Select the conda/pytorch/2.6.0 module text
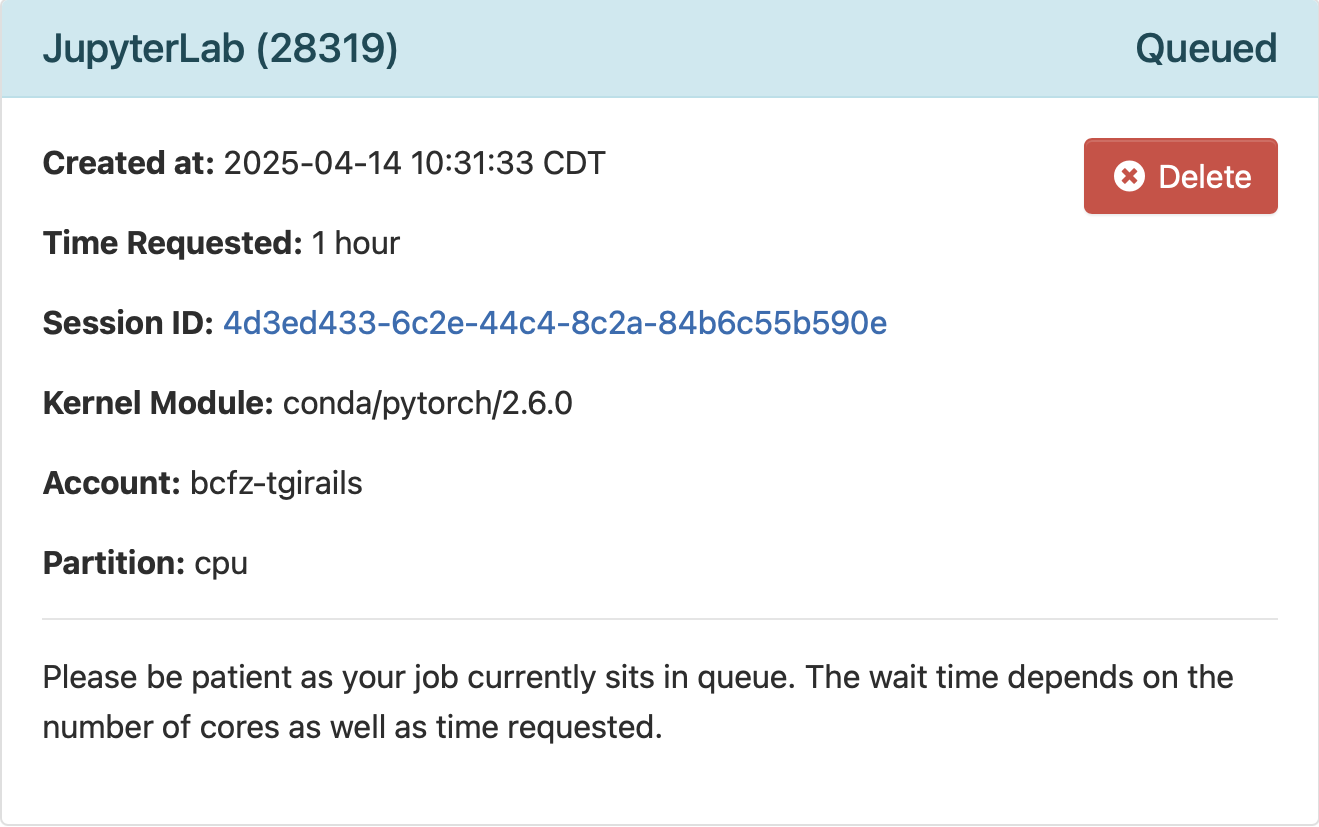Screen dimensions: 1319x827 click(428, 403)
